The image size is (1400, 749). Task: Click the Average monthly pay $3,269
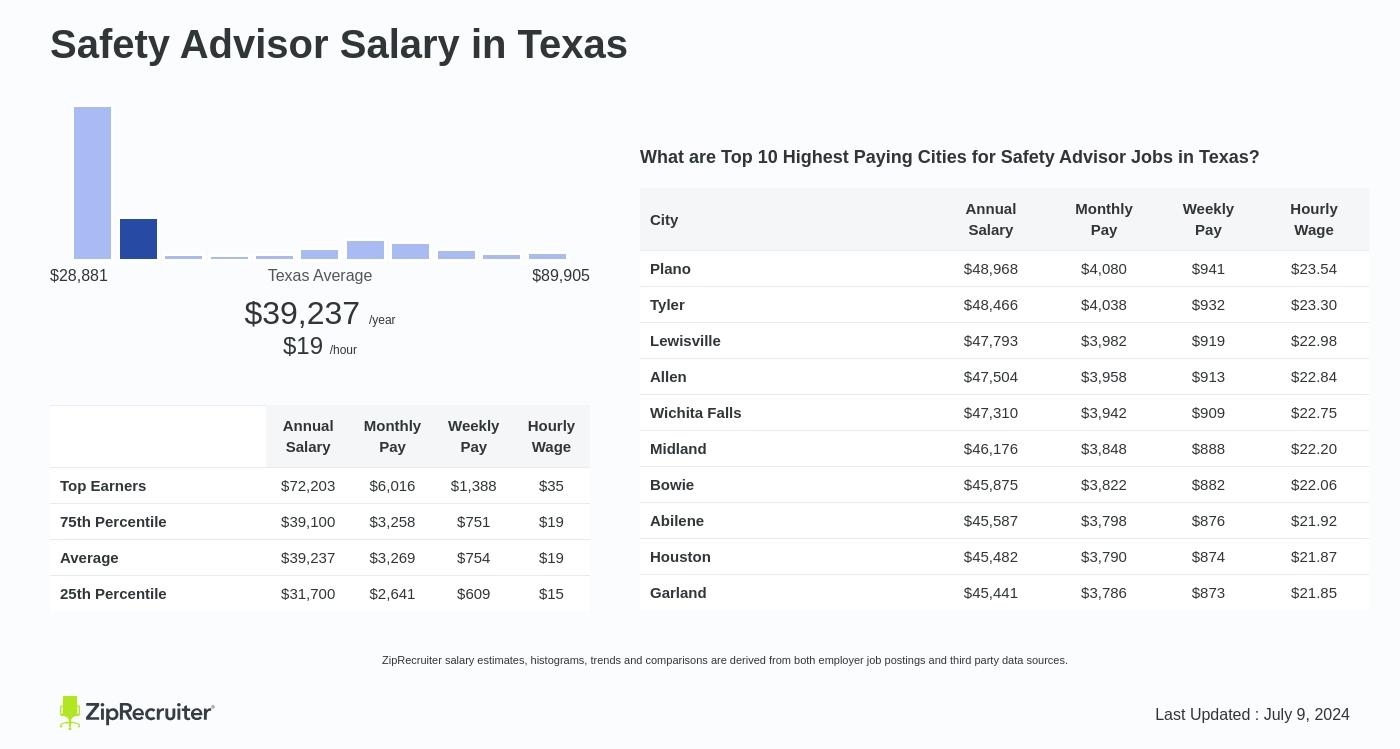click(392, 558)
